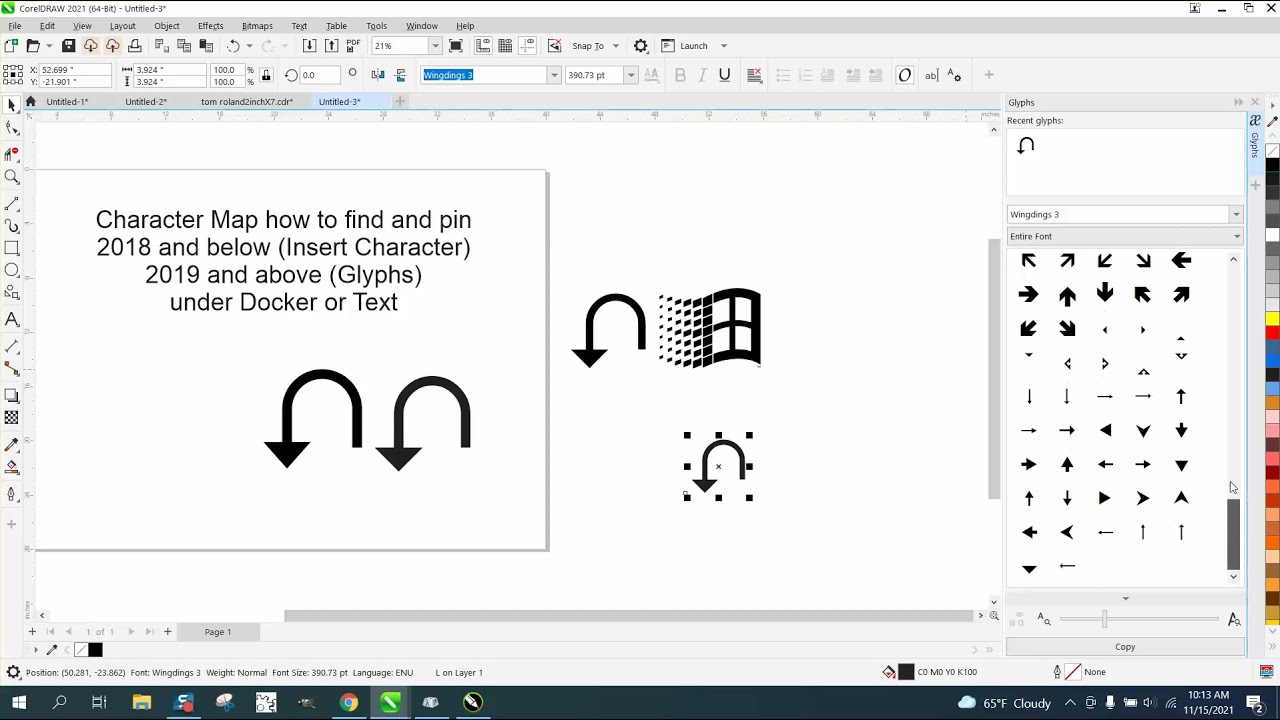Open the font name dropdown arrow
The width and height of the screenshot is (1280, 720).
[553, 75]
